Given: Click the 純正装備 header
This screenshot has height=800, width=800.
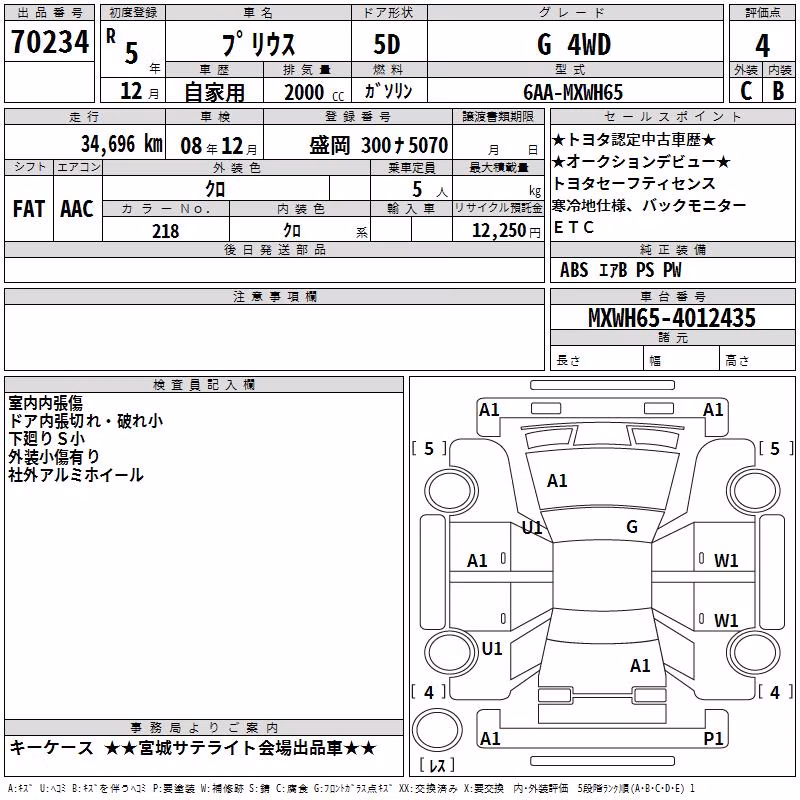Looking at the screenshot, I should (672, 249).
